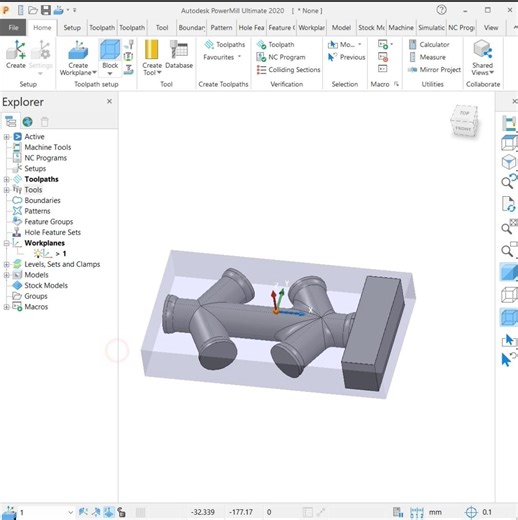Run Toolpath verification

(x=276, y=44)
